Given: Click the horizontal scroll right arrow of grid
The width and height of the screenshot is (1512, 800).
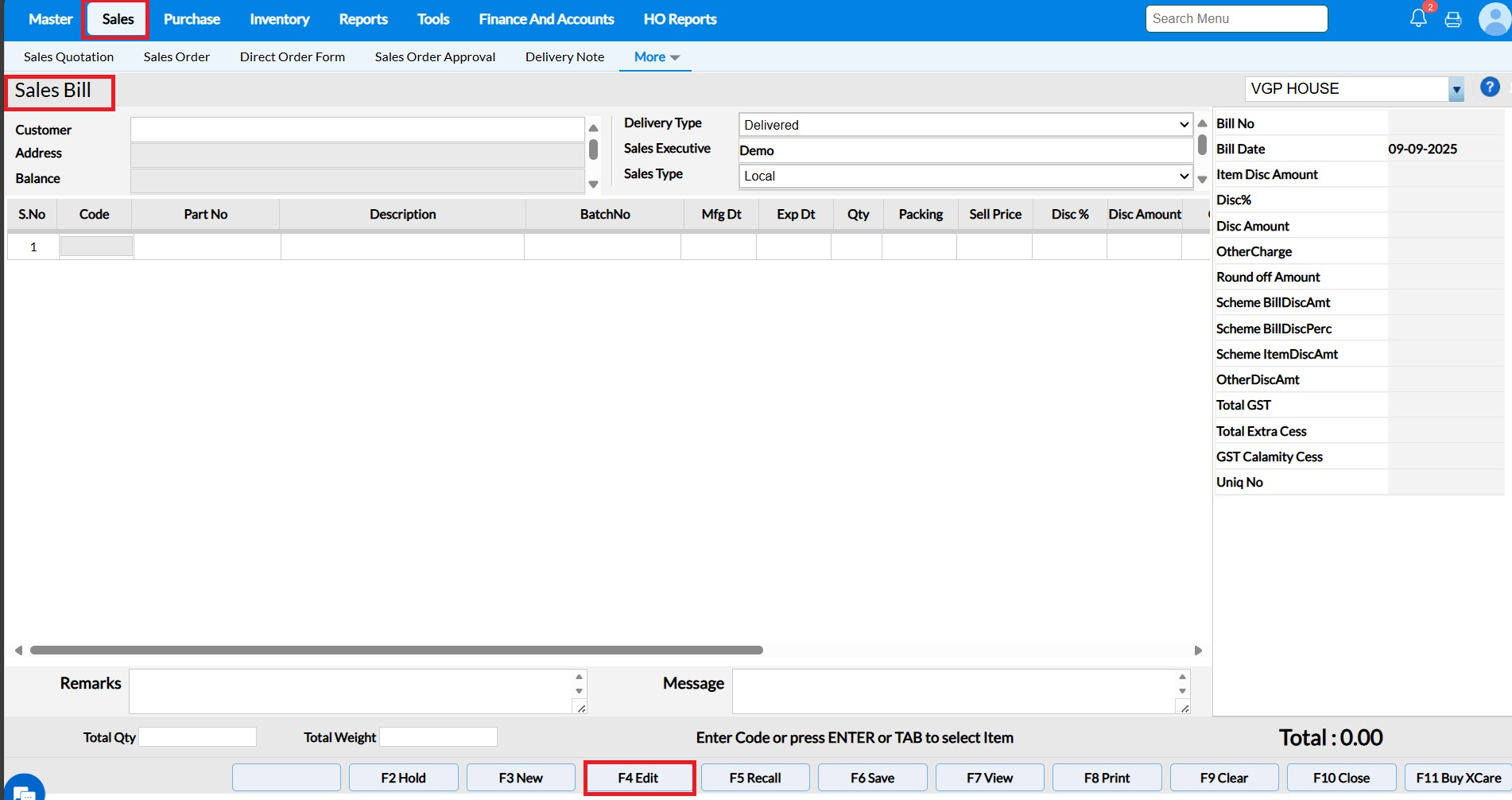Looking at the screenshot, I should (x=1198, y=650).
